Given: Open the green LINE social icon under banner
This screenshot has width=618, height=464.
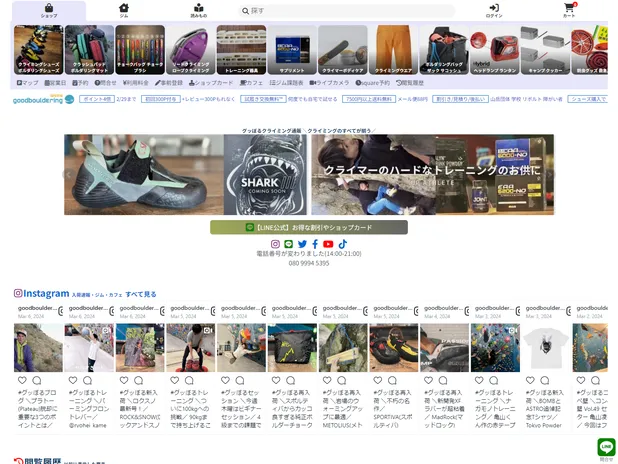Looking at the screenshot, I should 289,244.
